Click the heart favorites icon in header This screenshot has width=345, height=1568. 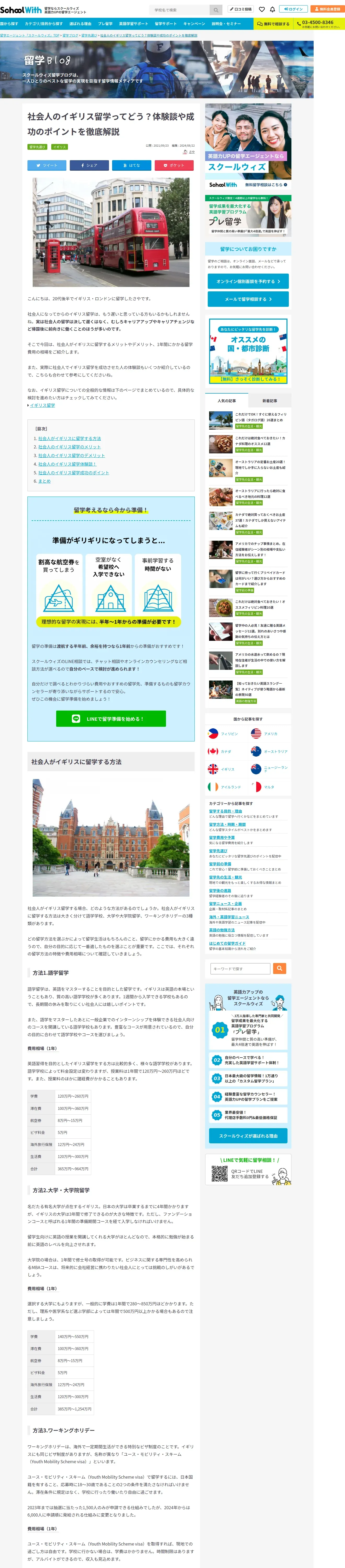click(262, 10)
